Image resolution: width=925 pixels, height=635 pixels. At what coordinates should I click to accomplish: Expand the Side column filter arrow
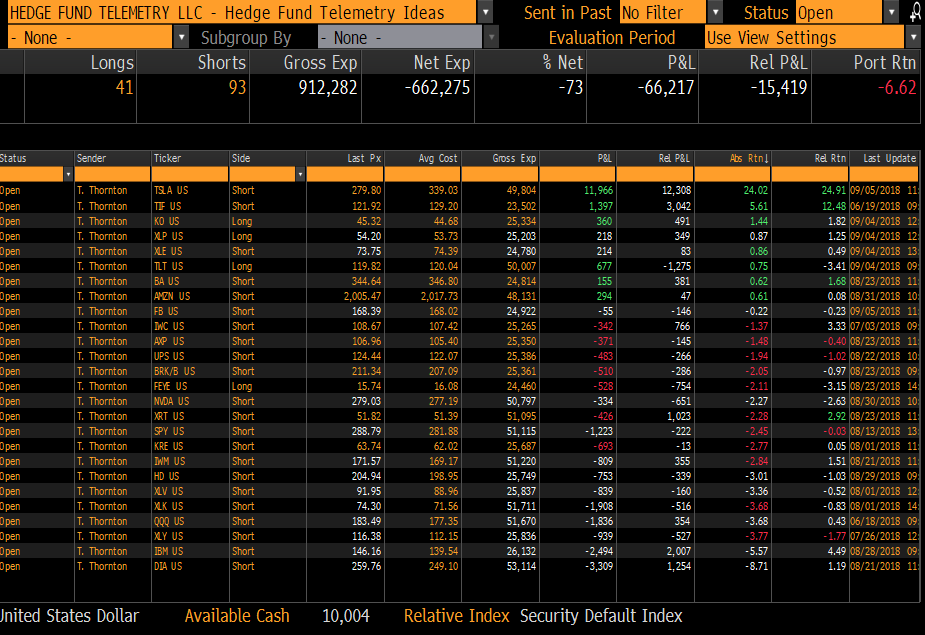[x=299, y=174]
